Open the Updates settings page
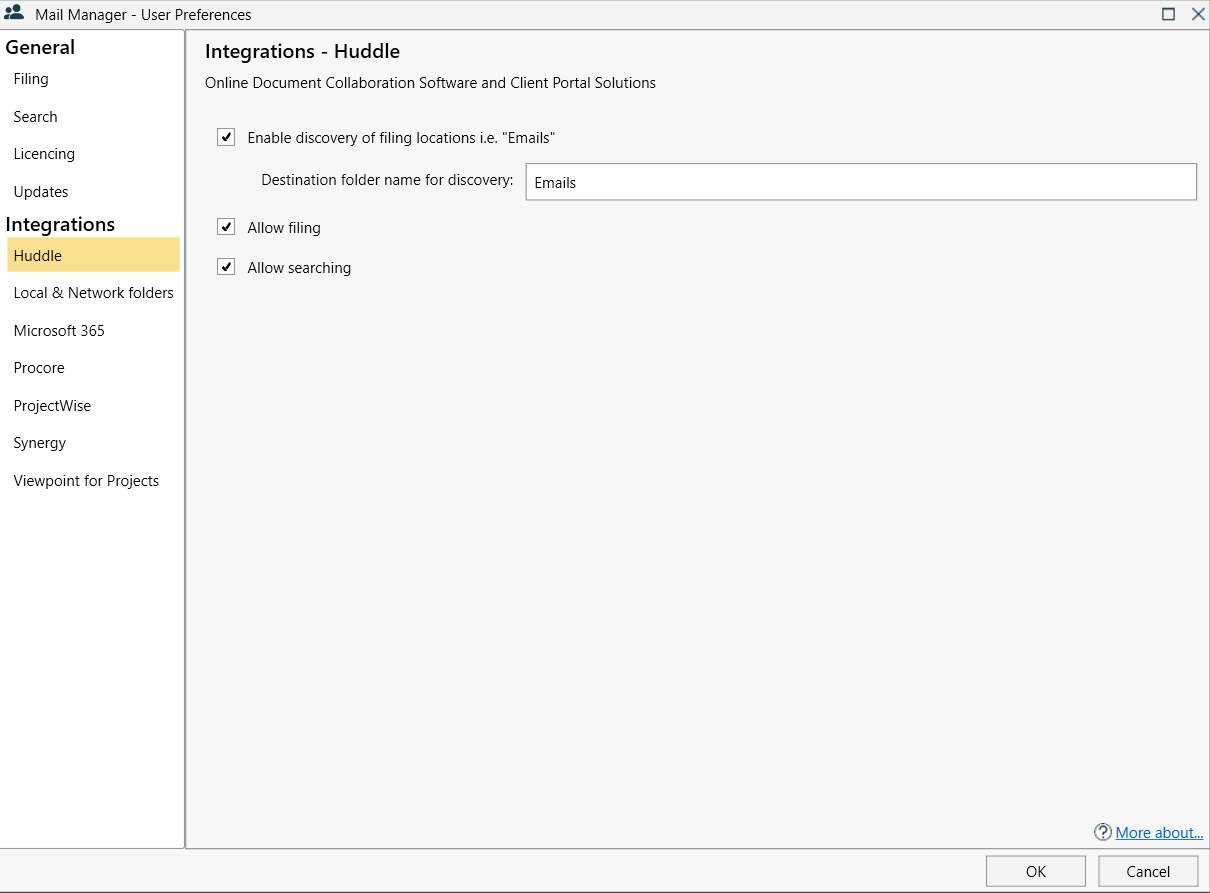The image size is (1210, 893). 41,191
